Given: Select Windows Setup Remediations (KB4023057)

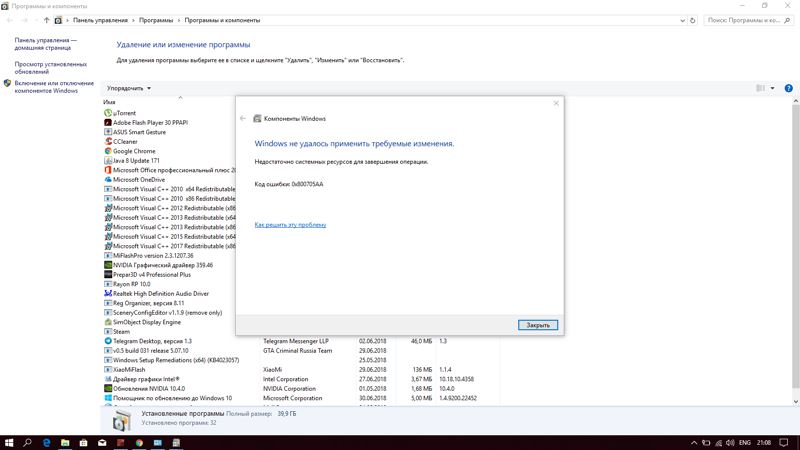Looking at the screenshot, I should click(x=176, y=360).
